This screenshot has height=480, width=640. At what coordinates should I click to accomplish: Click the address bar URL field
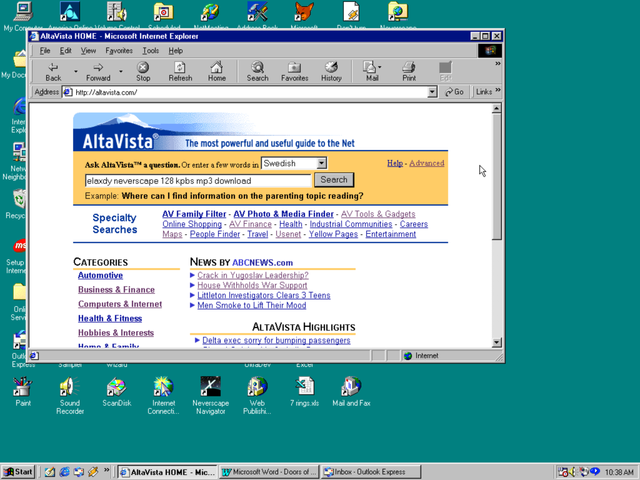(245, 92)
